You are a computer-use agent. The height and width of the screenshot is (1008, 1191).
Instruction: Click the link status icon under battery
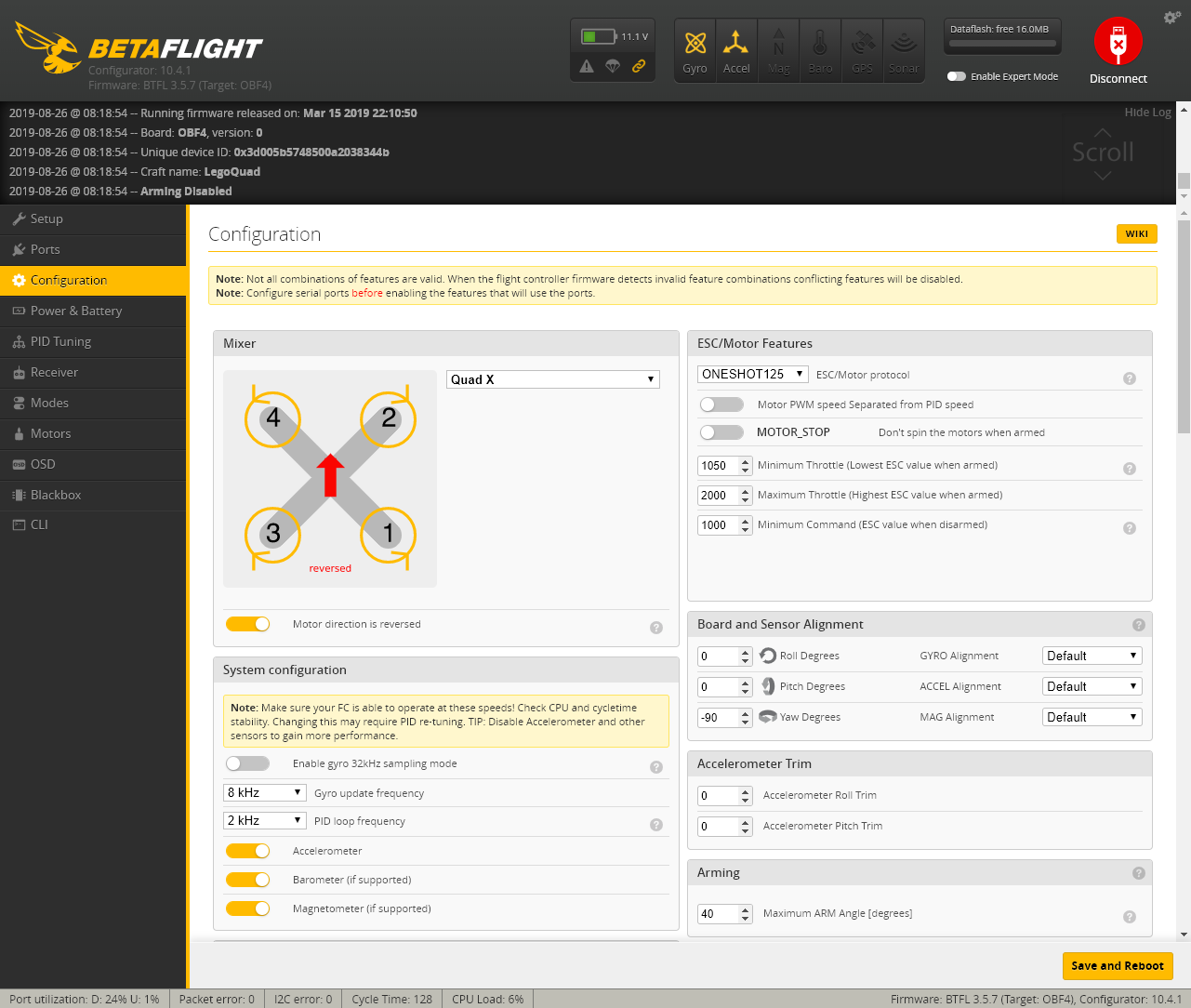click(639, 66)
